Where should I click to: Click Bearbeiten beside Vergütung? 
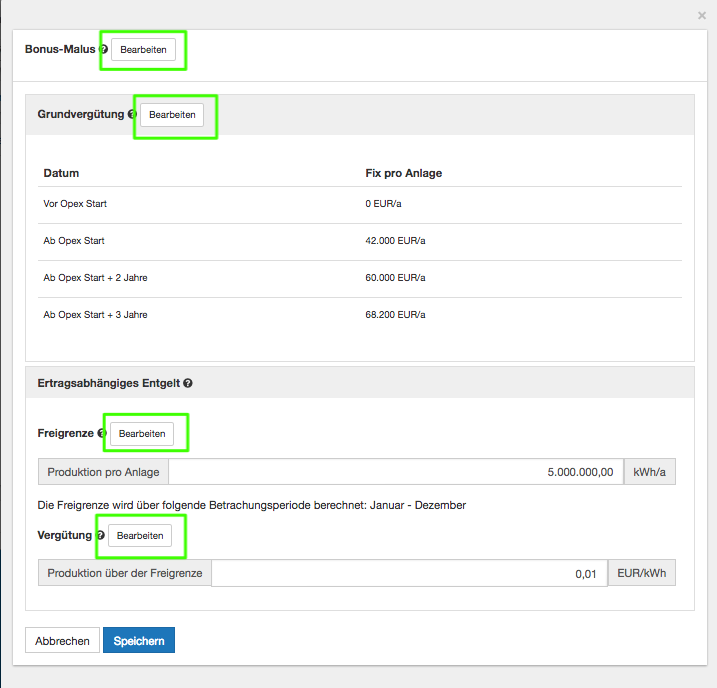click(x=140, y=536)
